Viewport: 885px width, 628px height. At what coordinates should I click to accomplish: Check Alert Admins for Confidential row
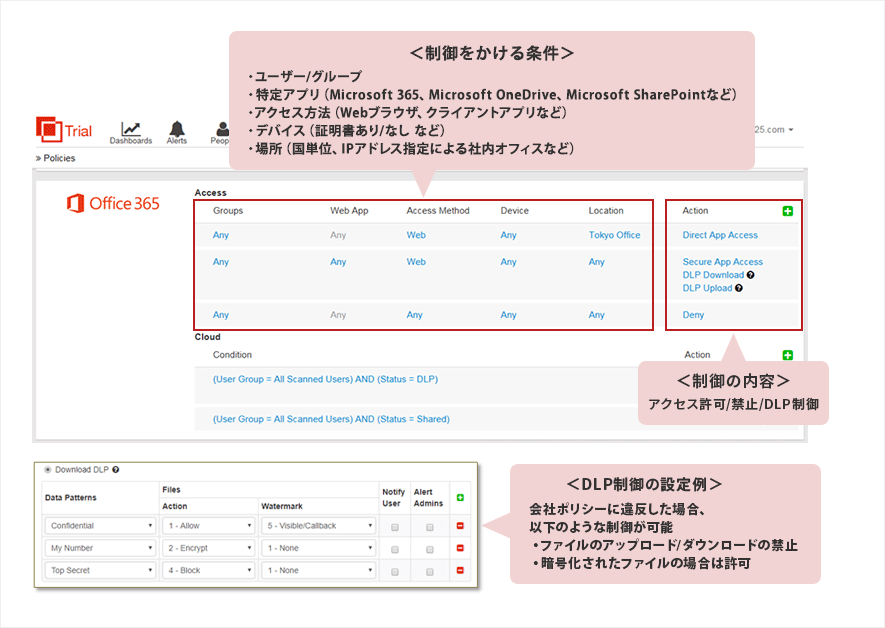click(430, 527)
